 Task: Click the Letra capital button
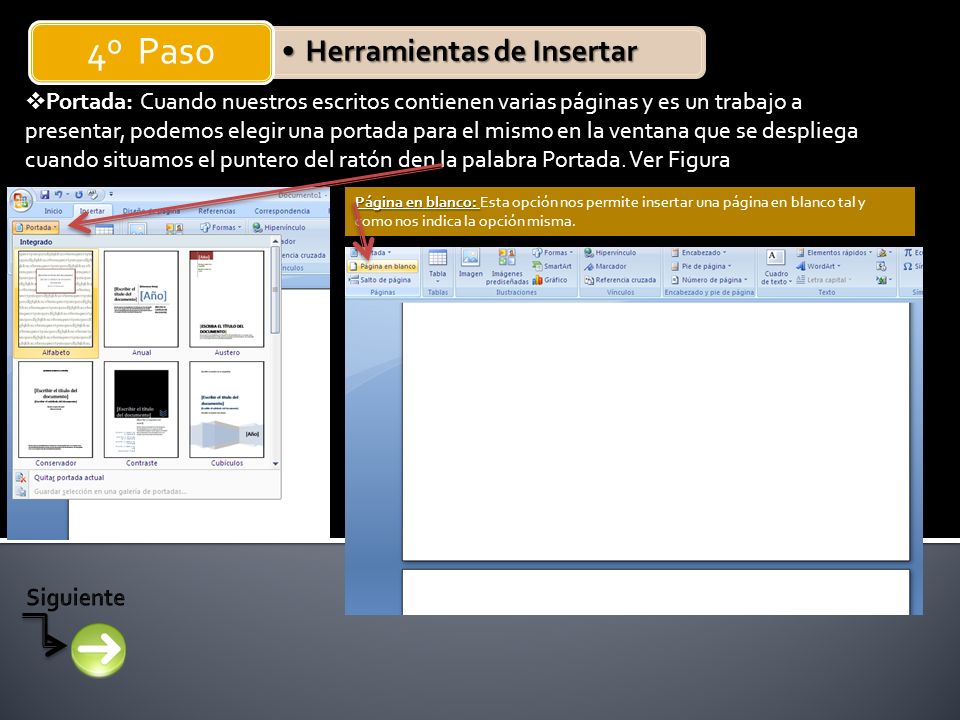pos(825,280)
